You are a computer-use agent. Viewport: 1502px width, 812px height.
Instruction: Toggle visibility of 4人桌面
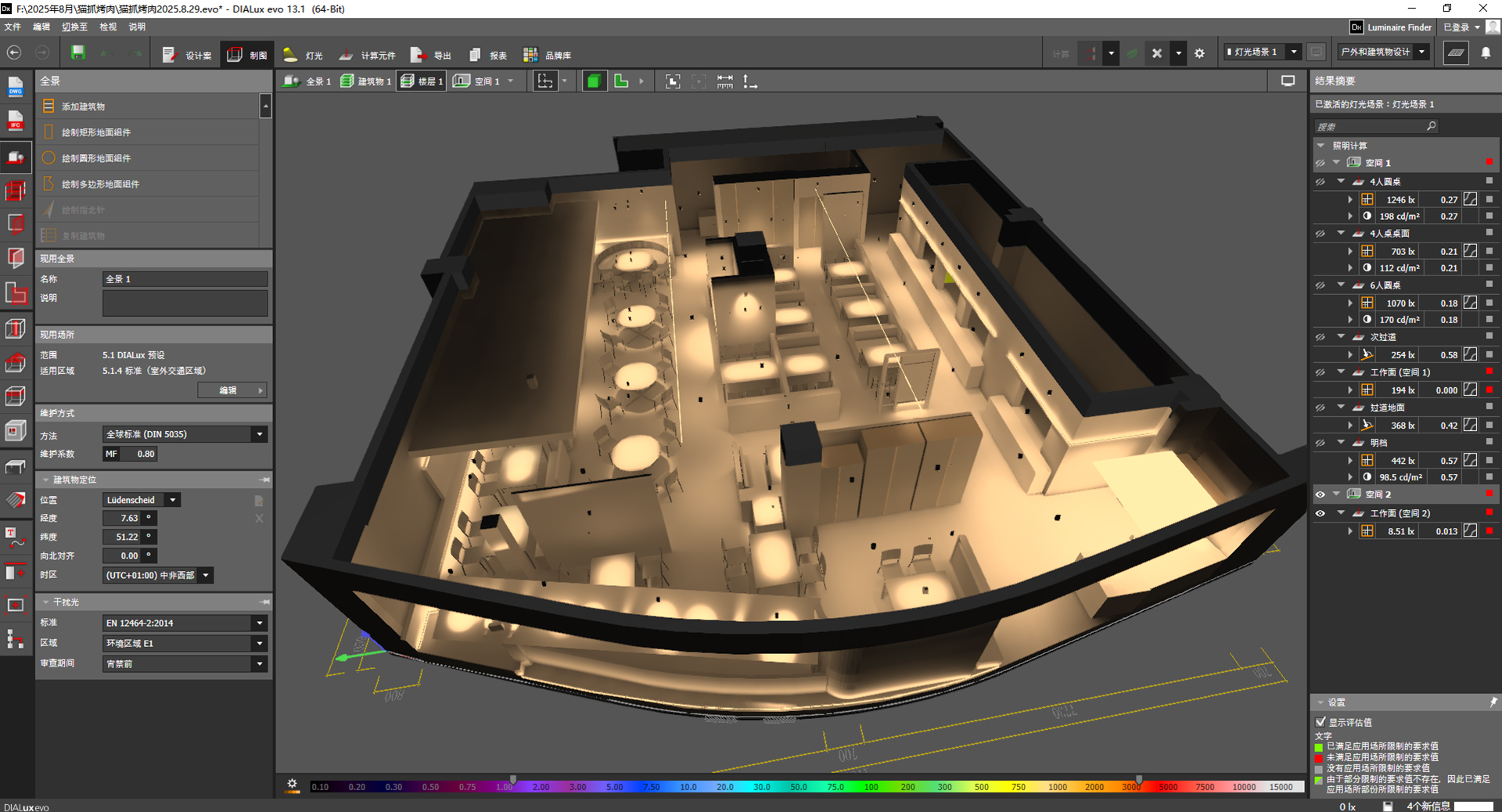point(1321,233)
